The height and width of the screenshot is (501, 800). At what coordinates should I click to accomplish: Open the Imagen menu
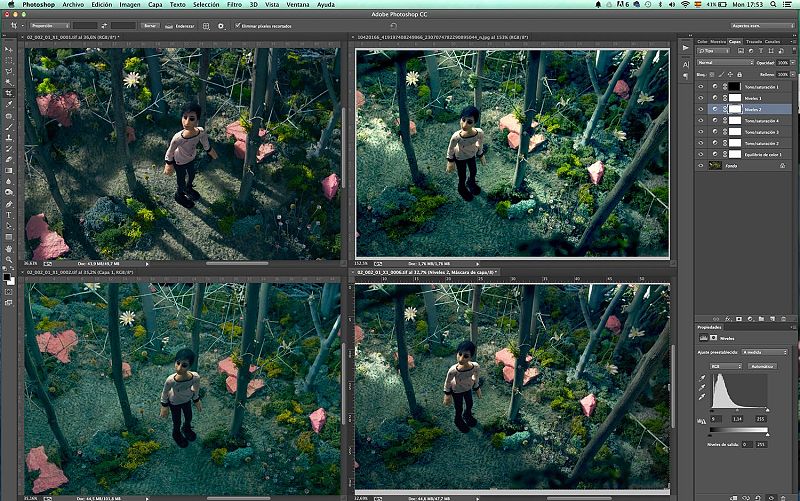tap(130, 5)
